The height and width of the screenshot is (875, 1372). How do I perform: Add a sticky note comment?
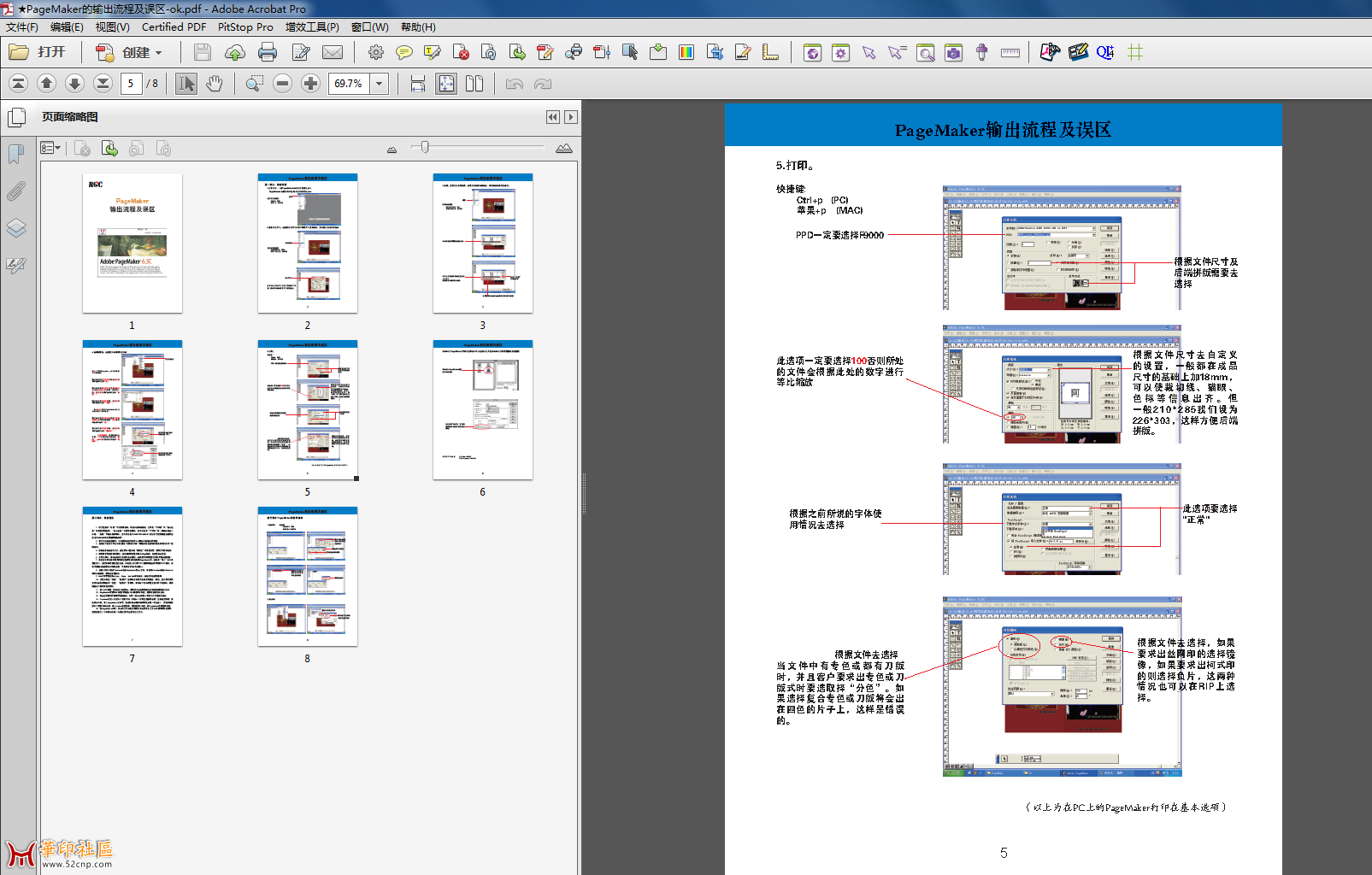(403, 52)
